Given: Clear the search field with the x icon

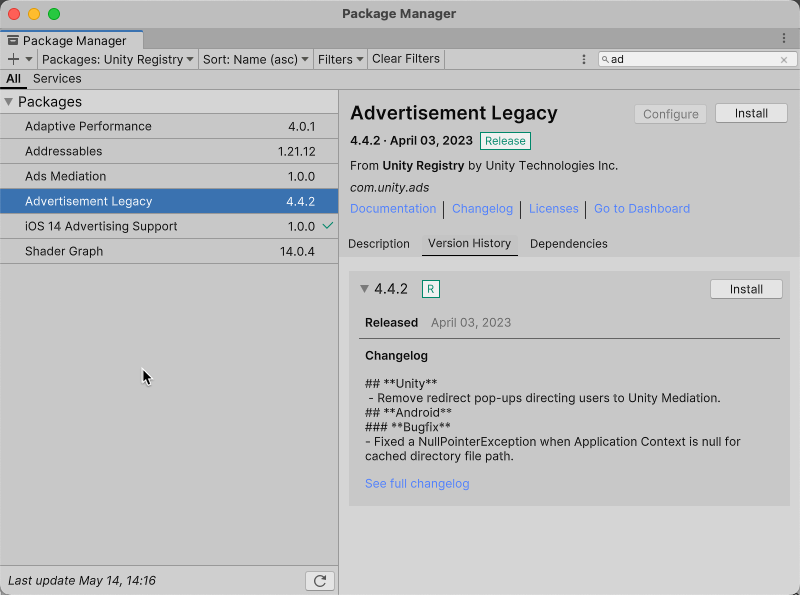Looking at the screenshot, I should pyautogui.click(x=784, y=60).
